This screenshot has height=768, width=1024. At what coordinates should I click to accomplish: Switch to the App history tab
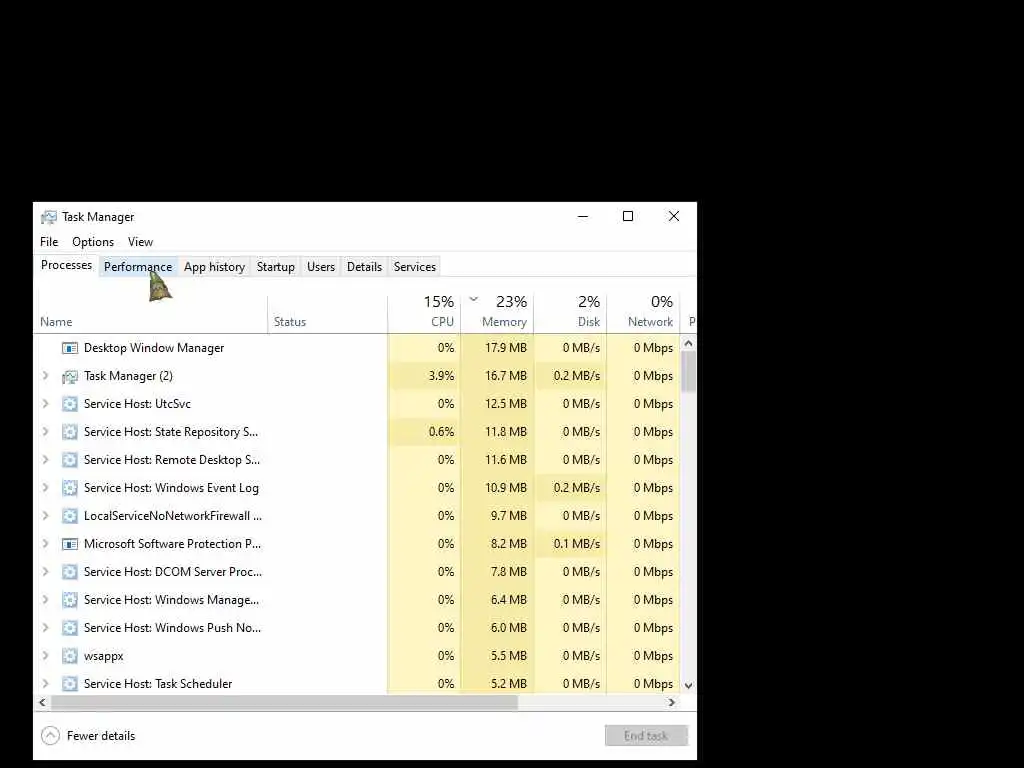pos(214,266)
